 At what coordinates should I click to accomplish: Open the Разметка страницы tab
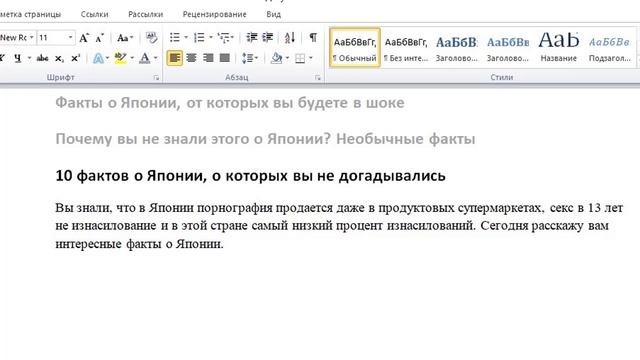[x=30, y=14]
